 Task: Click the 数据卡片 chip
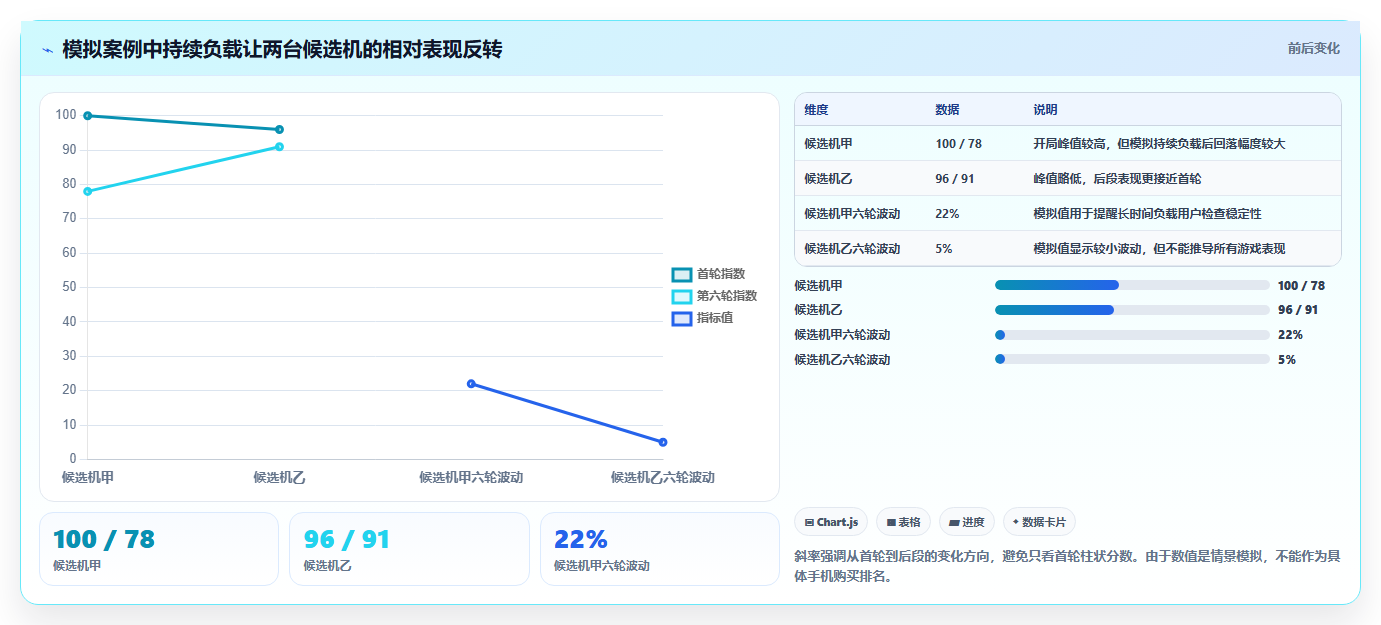tap(1039, 522)
